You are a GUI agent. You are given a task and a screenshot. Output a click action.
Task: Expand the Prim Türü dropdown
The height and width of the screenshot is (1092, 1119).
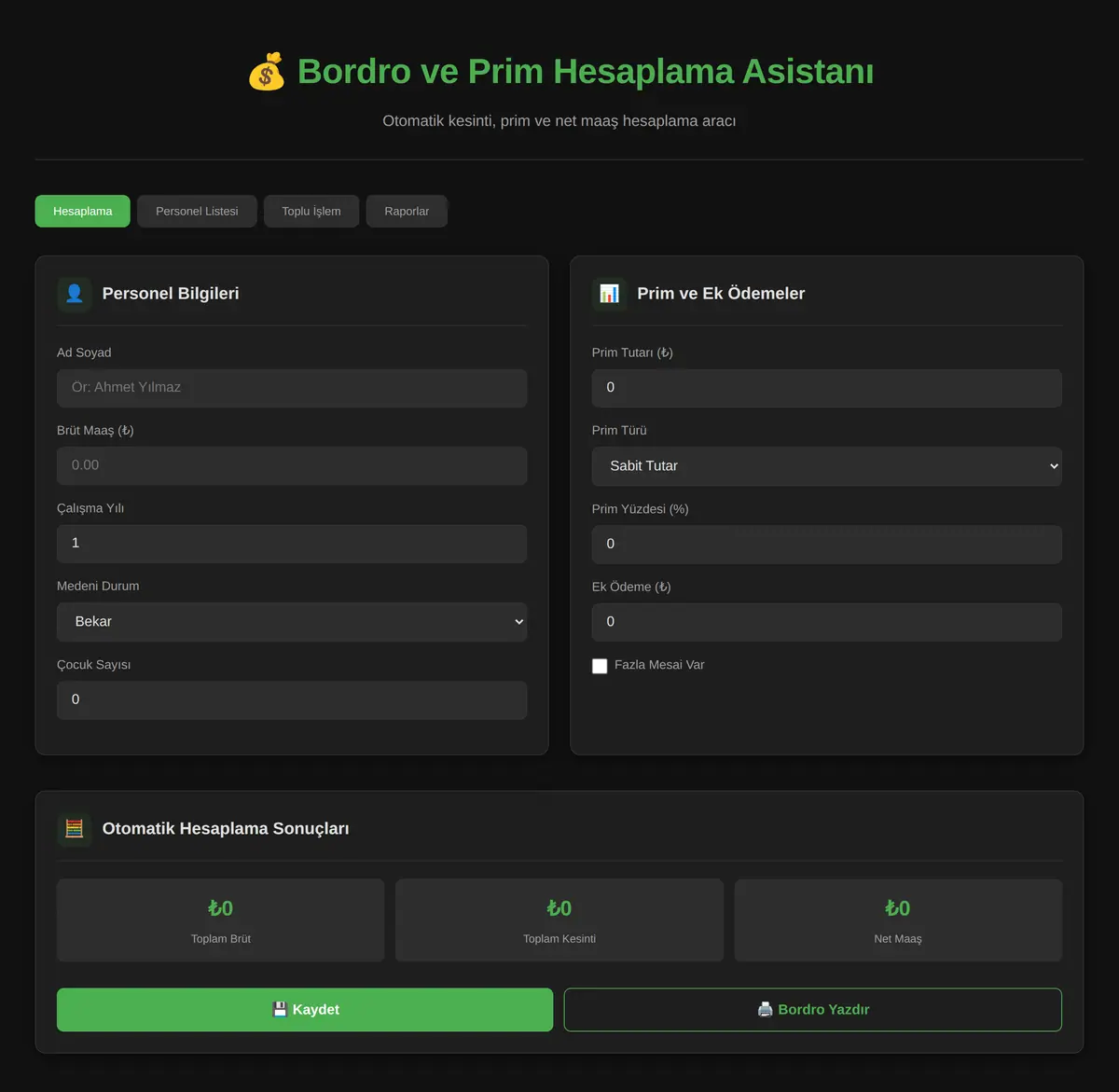826,466
